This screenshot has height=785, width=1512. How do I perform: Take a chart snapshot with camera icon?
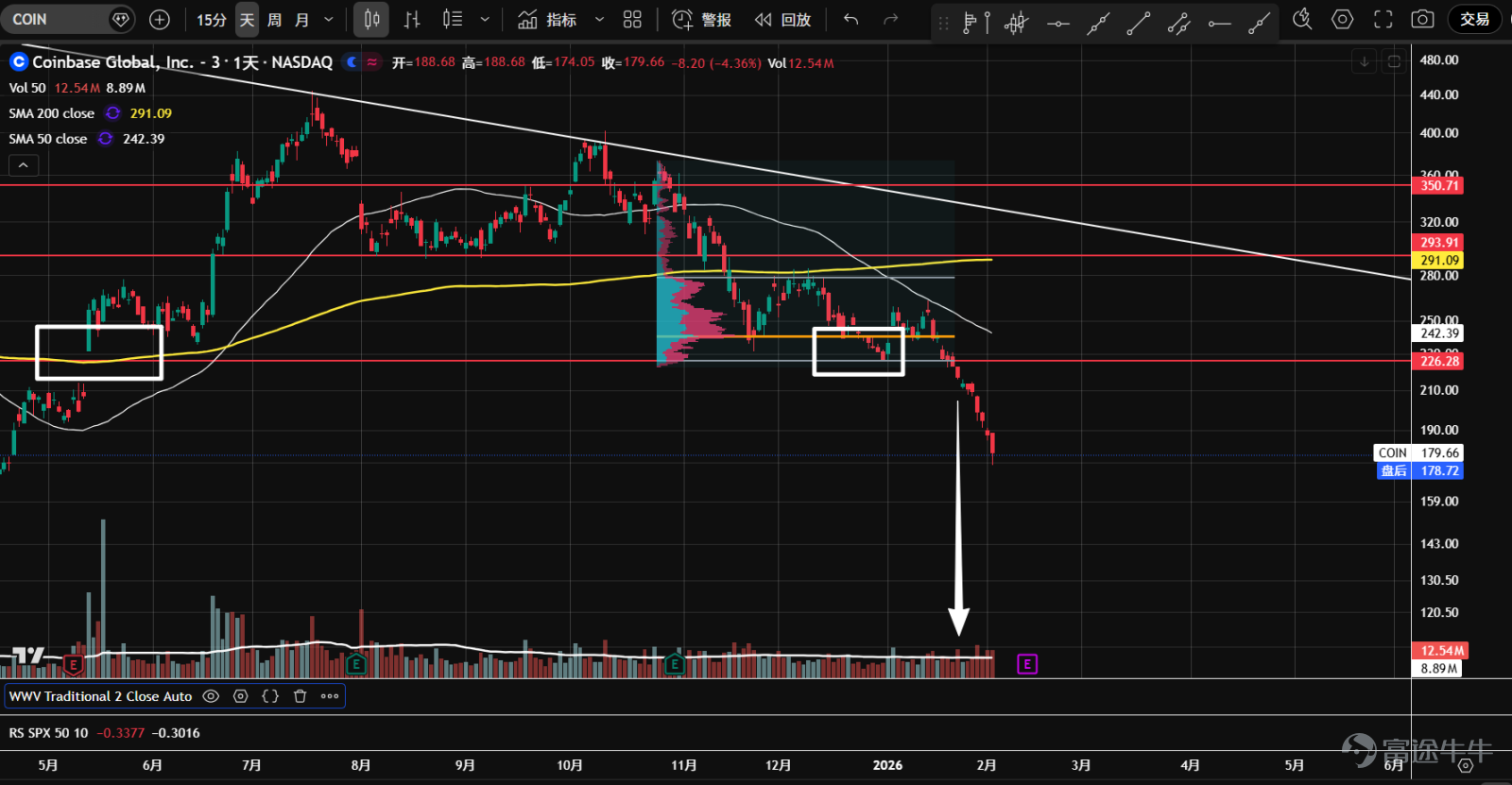(x=1422, y=19)
